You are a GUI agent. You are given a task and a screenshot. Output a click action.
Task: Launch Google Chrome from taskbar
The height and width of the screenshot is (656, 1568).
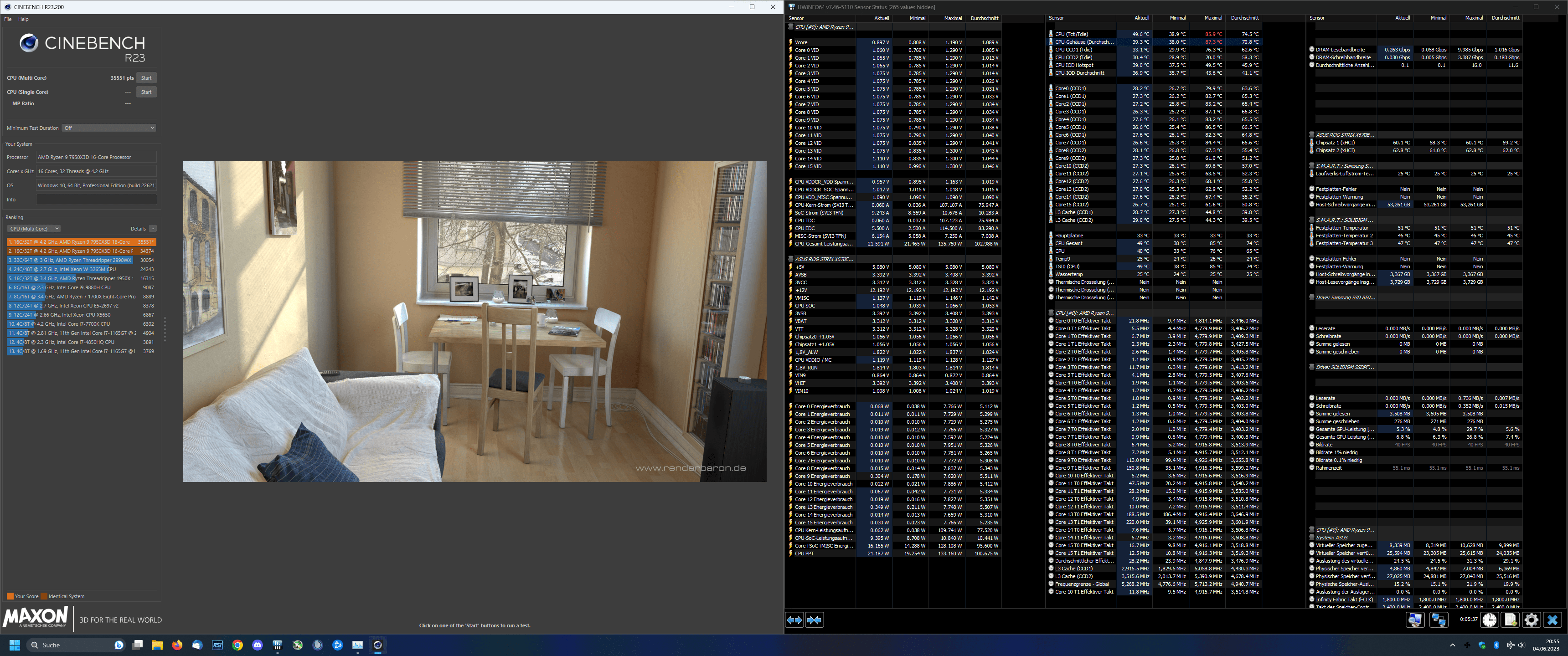[x=237, y=645]
